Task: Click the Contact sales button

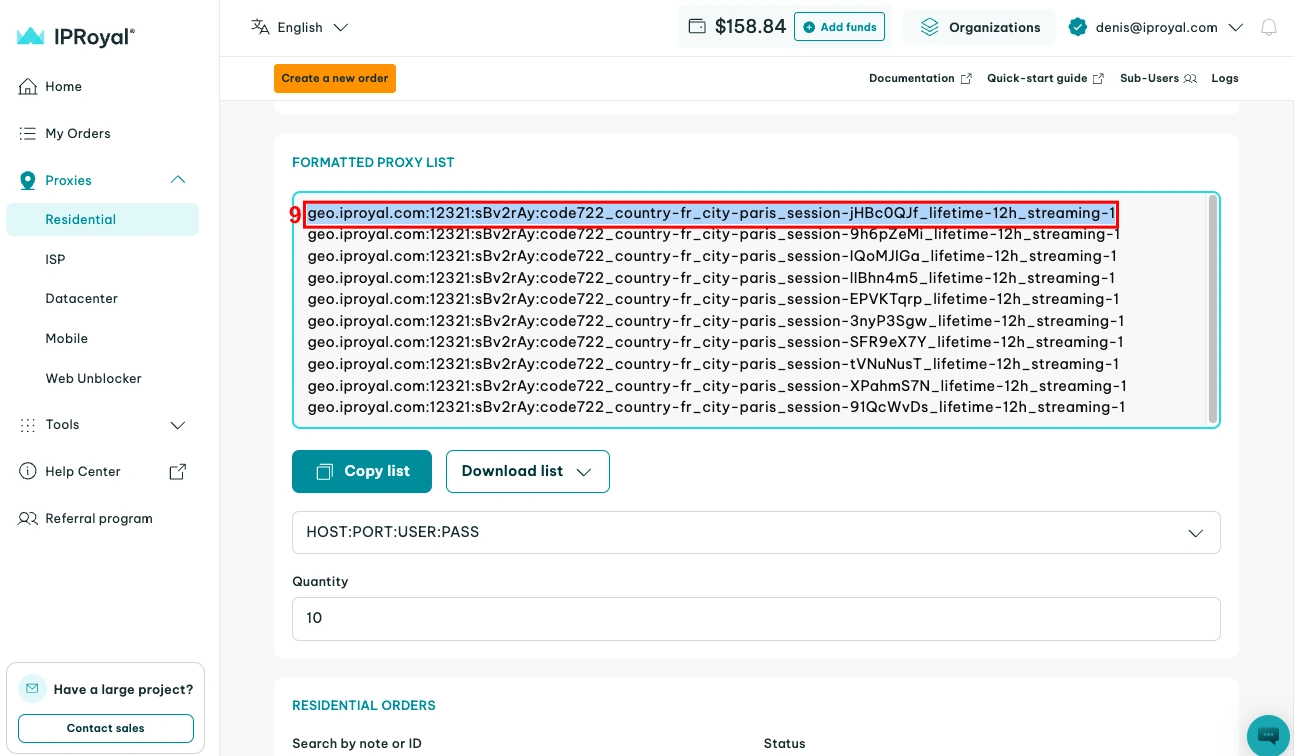Action: tap(106, 728)
